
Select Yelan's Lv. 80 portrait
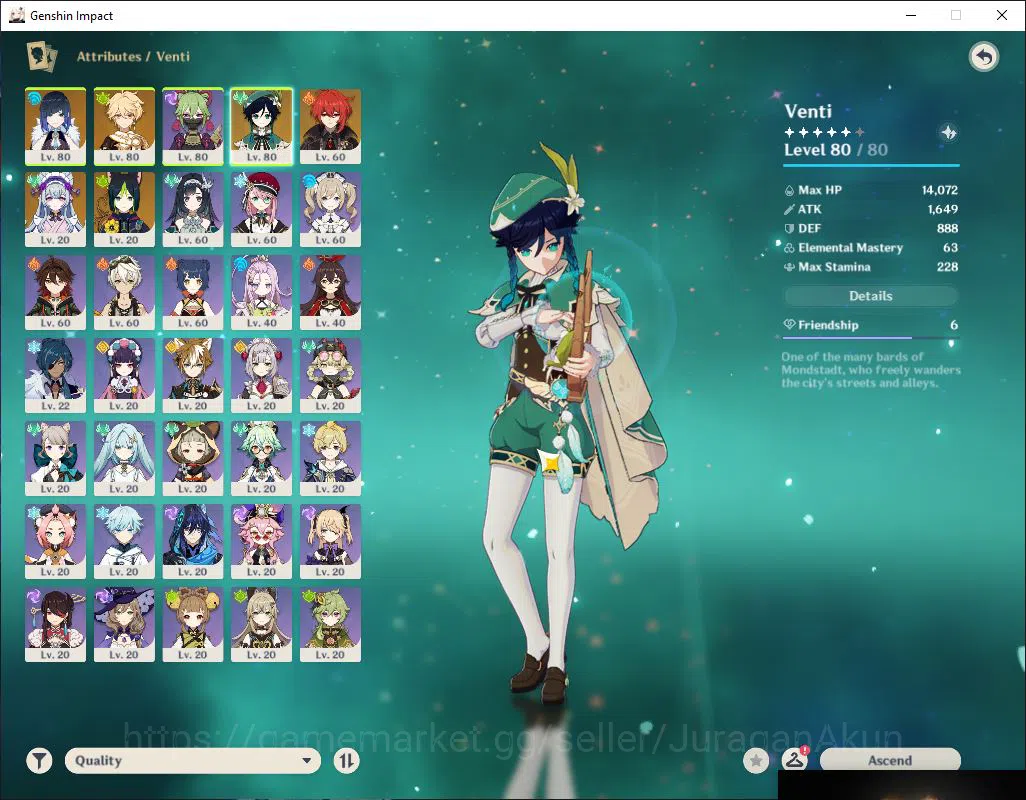56,126
